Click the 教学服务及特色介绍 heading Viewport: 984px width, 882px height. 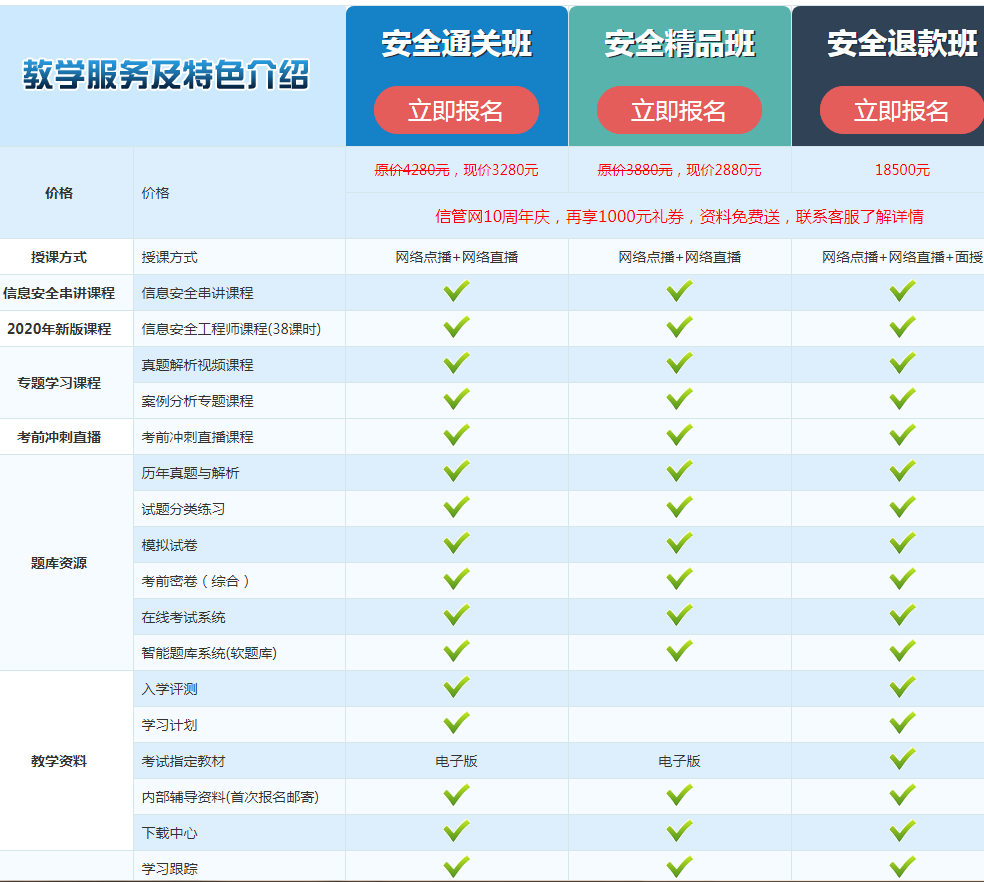(x=166, y=76)
